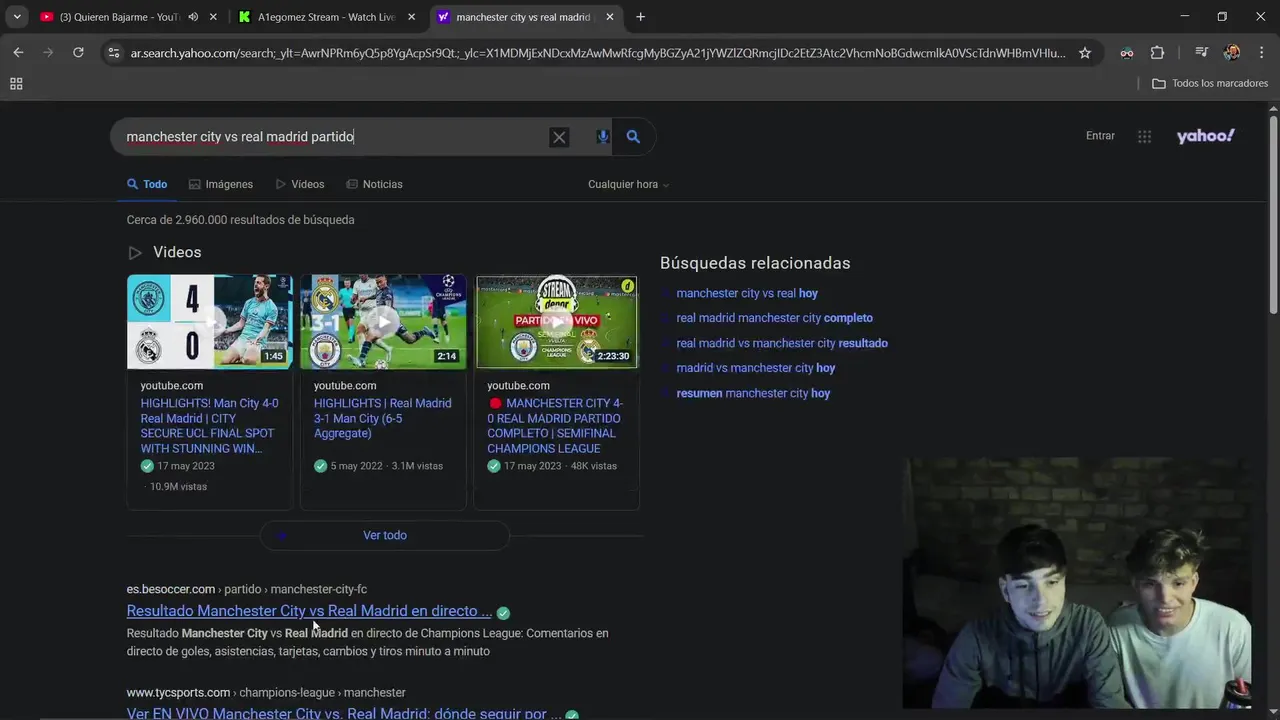Go to Yahoo home via logo
This screenshot has height=720, width=1280.
pyautogui.click(x=1205, y=136)
